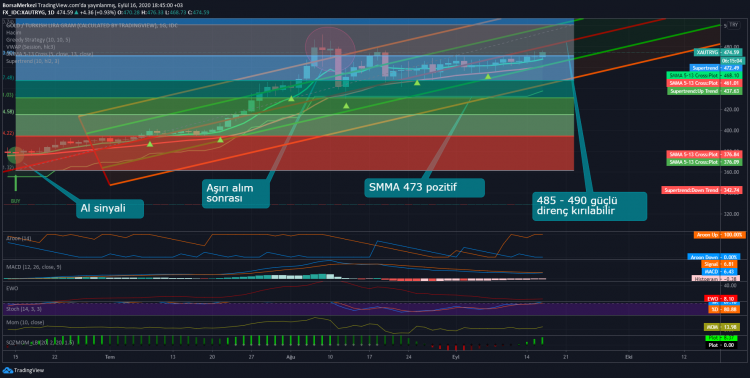
Task: Click the SMMA 5-13 Cross:Plot 376.84 tag
Action: point(704,154)
